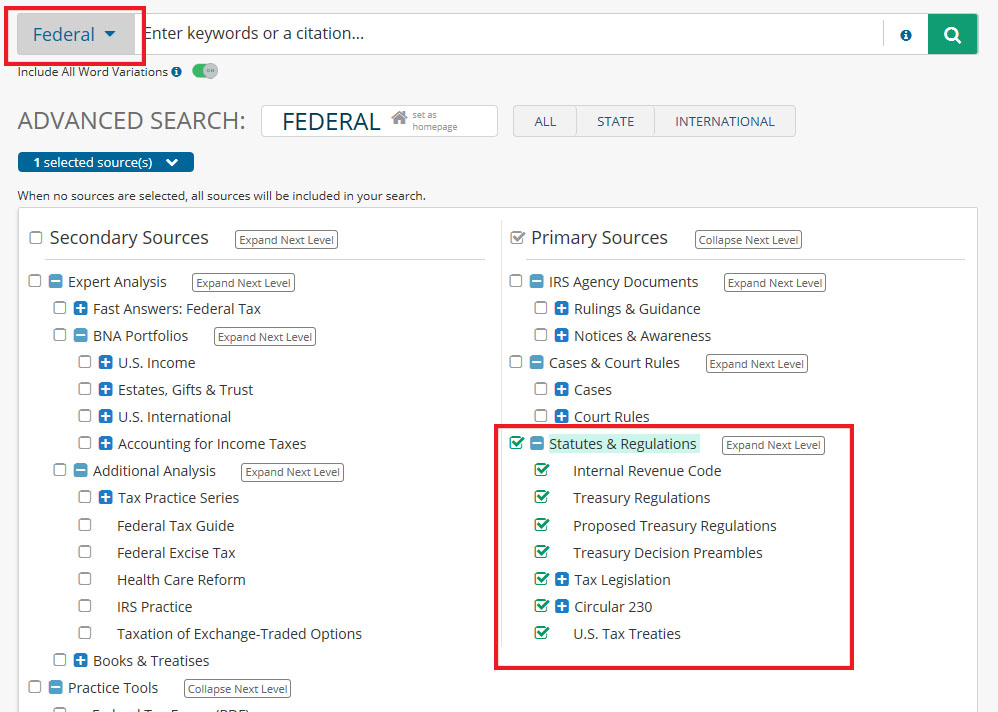
Task: Open the 1 selected source(s) dropdown
Action: tap(106, 162)
